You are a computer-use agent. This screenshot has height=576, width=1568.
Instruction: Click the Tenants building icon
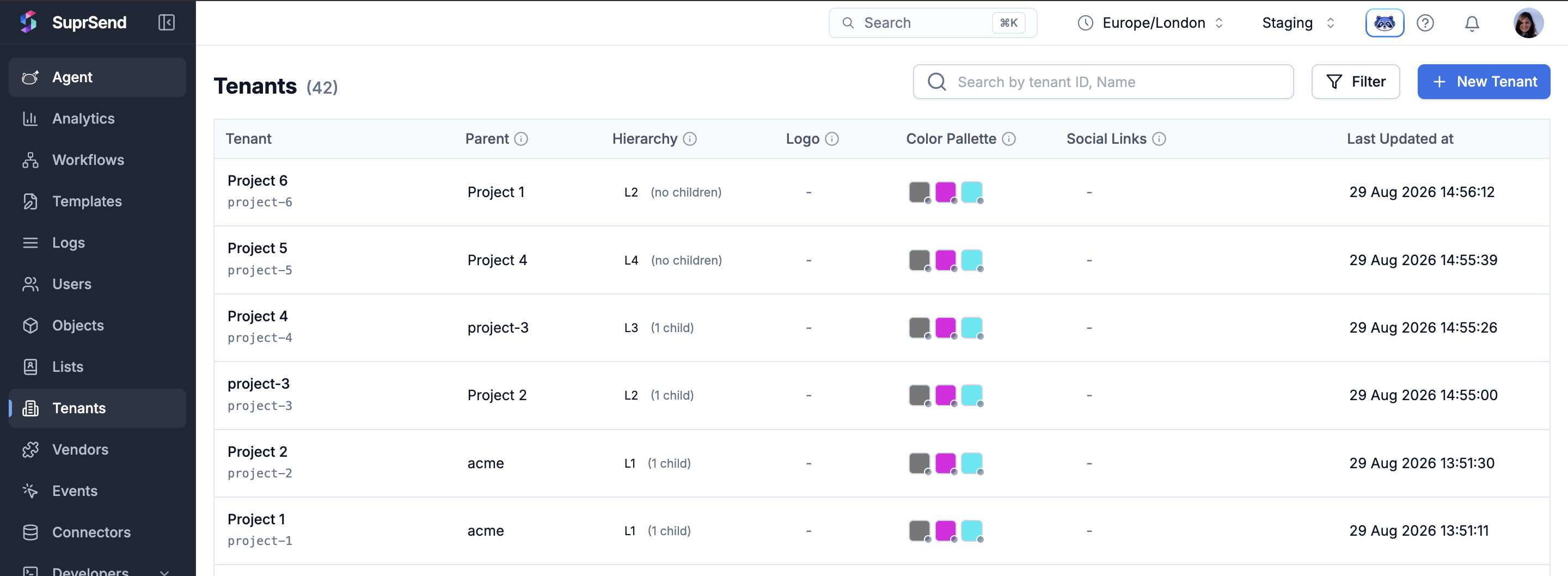(x=30, y=408)
